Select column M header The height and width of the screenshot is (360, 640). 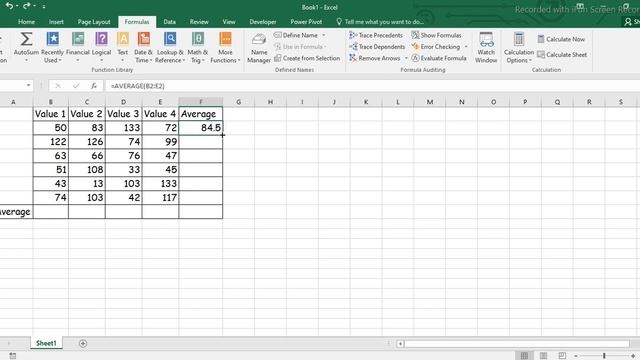coord(430,102)
